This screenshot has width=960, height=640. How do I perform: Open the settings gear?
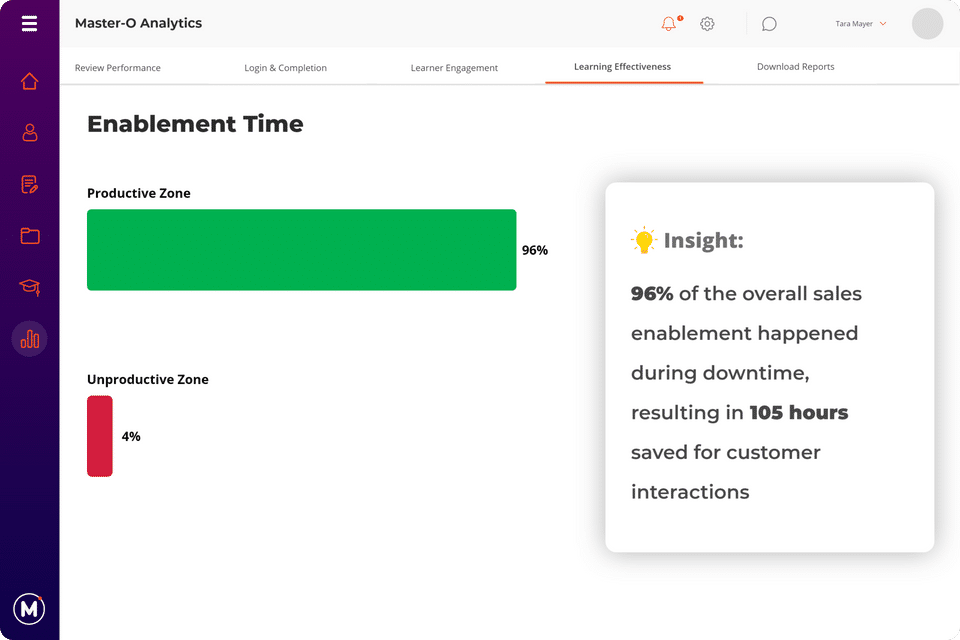point(707,24)
